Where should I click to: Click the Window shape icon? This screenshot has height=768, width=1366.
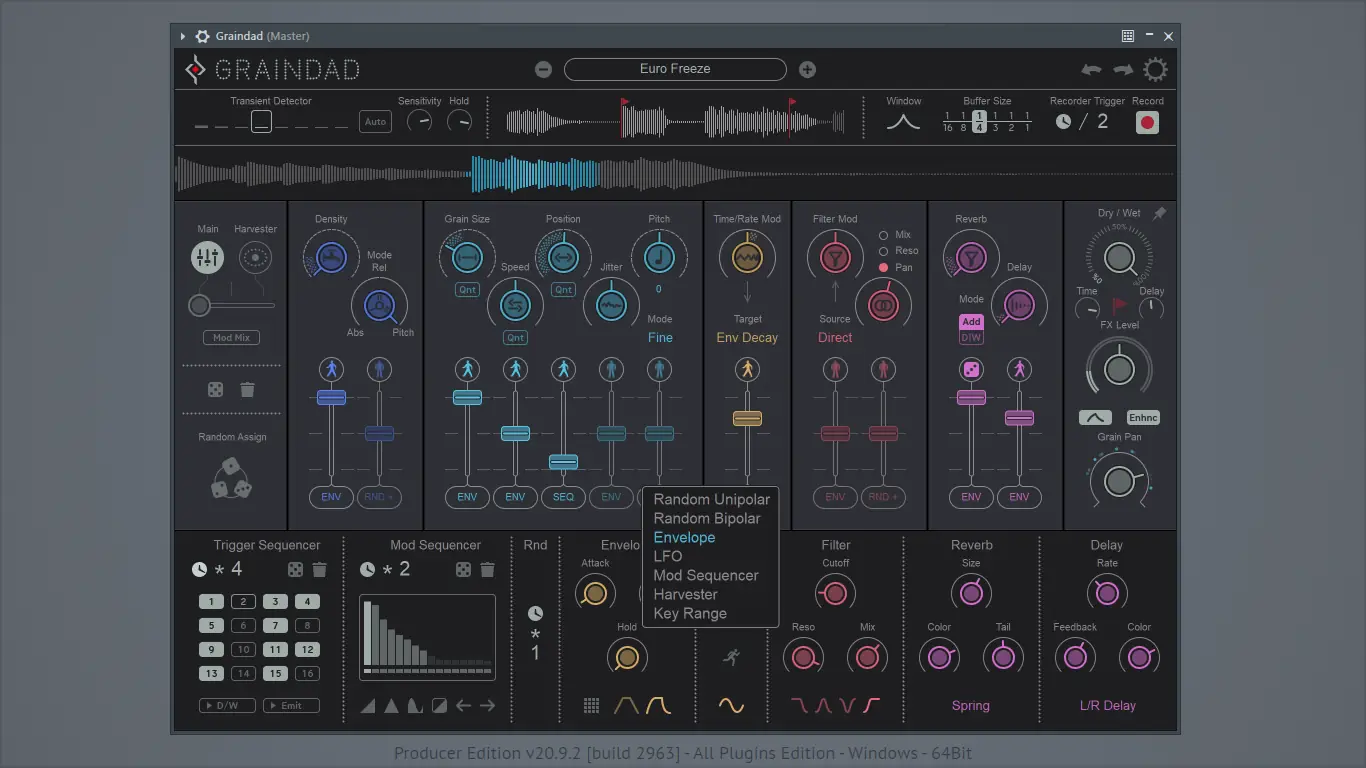click(904, 122)
